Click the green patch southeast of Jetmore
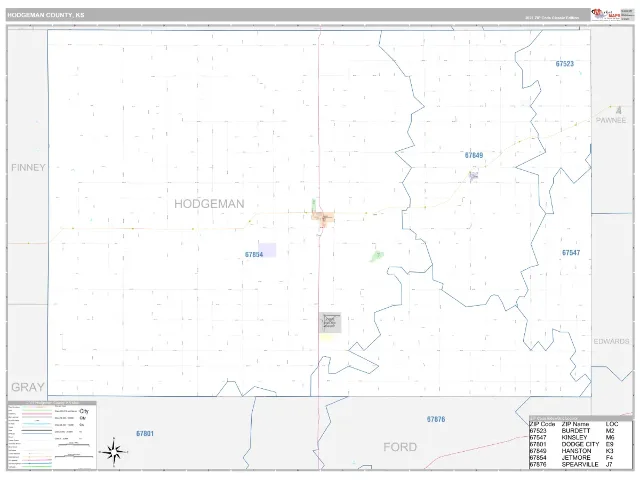The width and height of the screenshot is (640, 480). click(x=376, y=256)
